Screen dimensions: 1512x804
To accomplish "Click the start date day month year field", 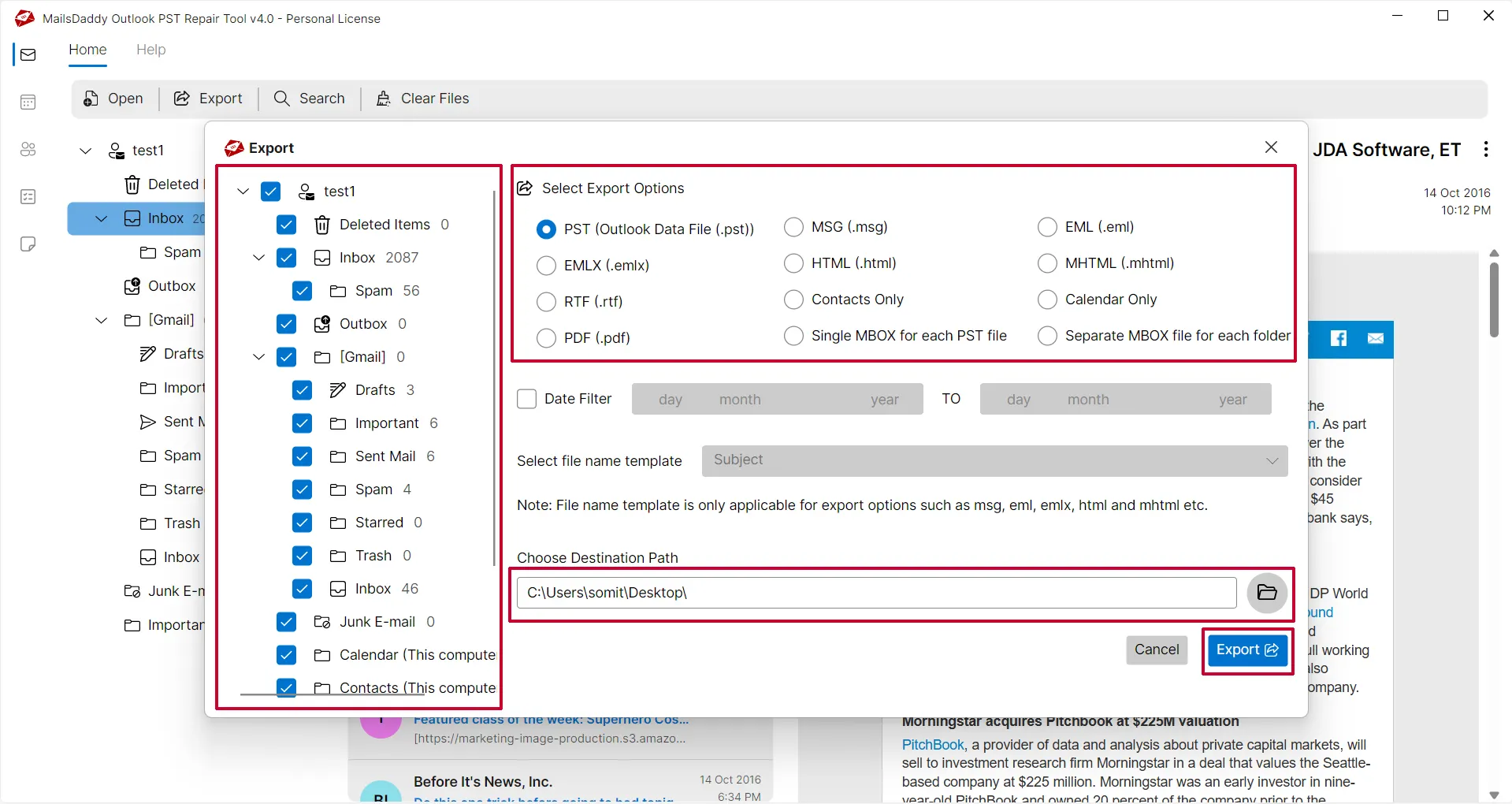I will pos(777,400).
